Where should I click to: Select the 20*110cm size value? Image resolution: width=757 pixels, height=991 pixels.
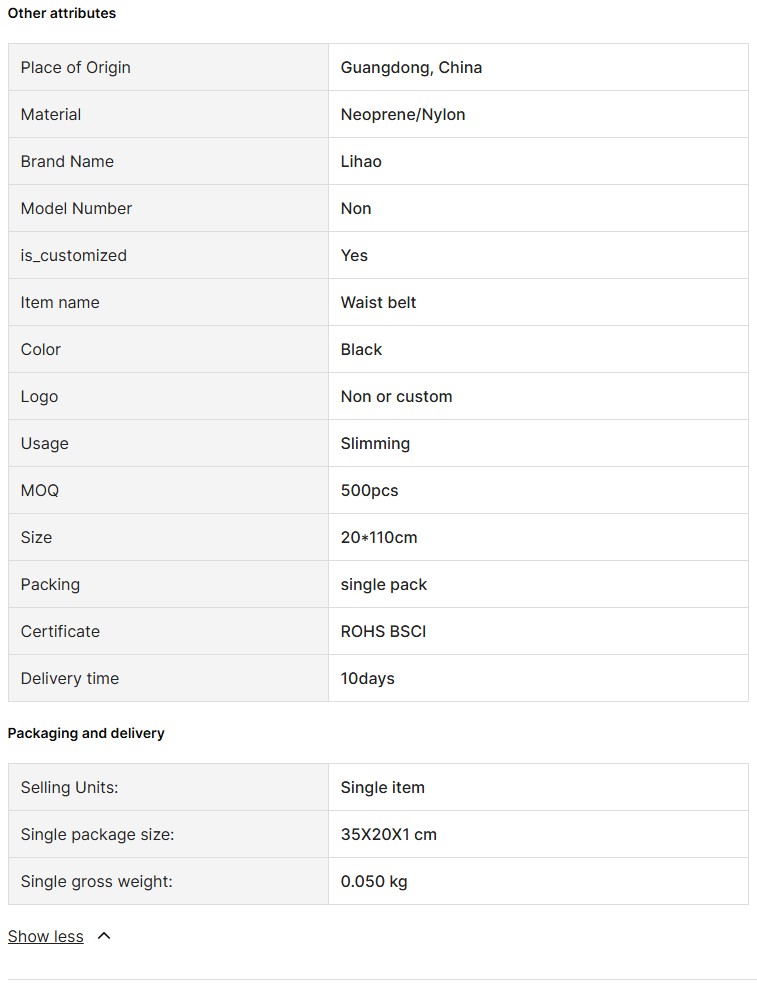pyautogui.click(x=378, y=537)
